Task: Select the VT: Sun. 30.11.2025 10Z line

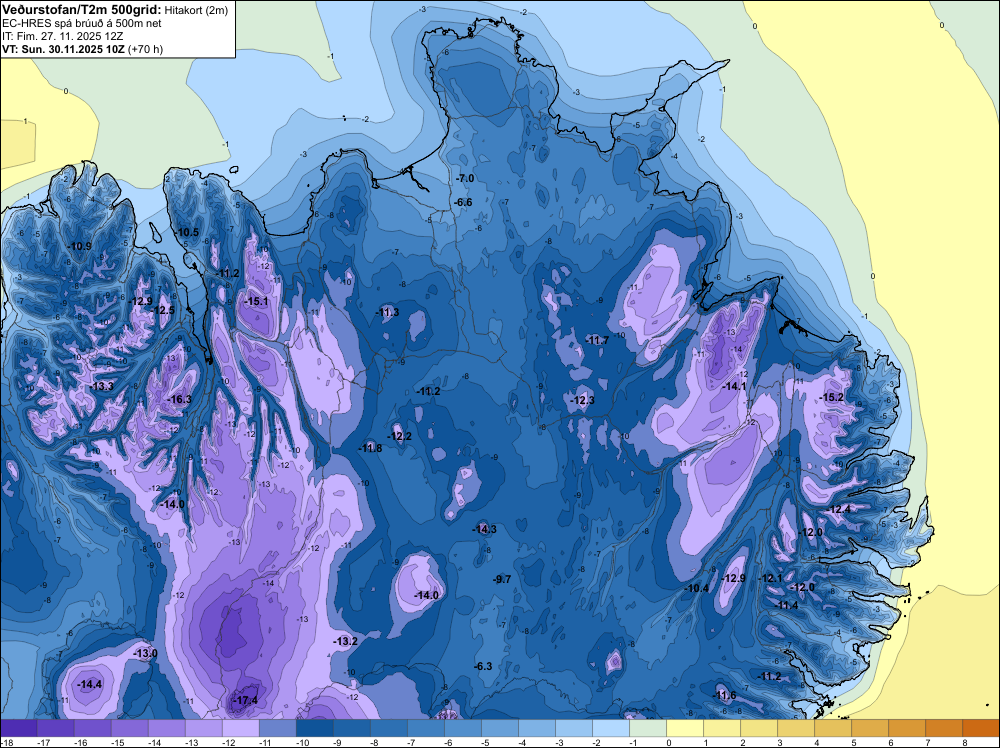Action: coord(64,49)
